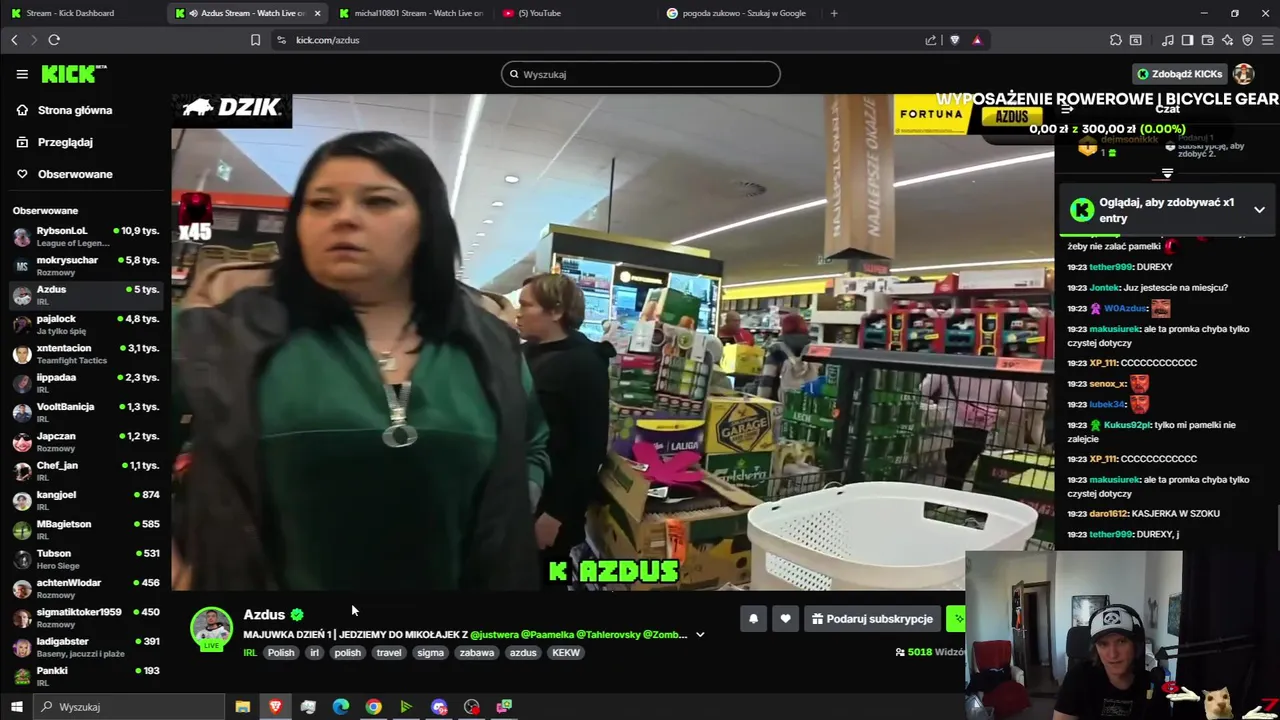
Task: Select the travel tag
Action: [389, 653]
